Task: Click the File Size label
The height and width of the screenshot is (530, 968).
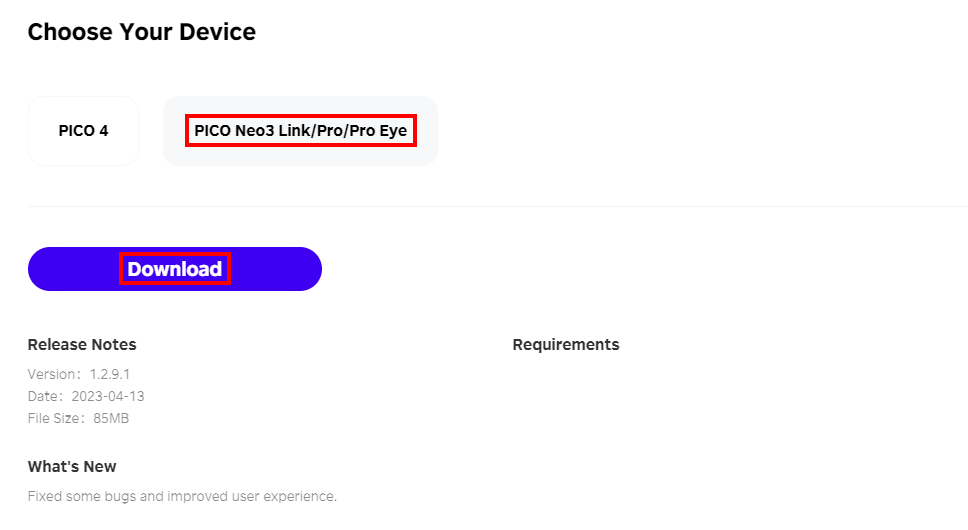Action: pos(56,418)
